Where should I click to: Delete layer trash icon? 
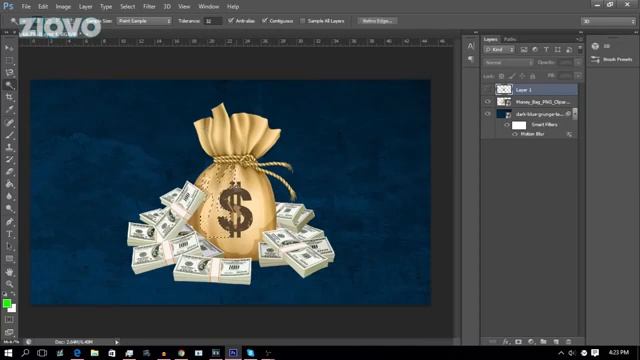[x=569, y=342]
